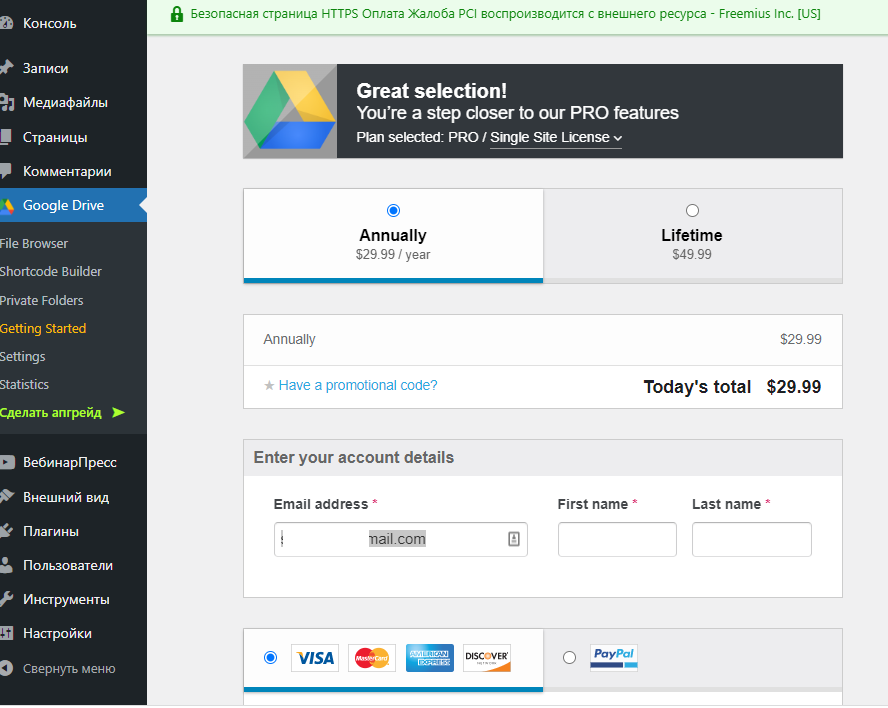Click the star icon beside promotional code

coord(269,385)
